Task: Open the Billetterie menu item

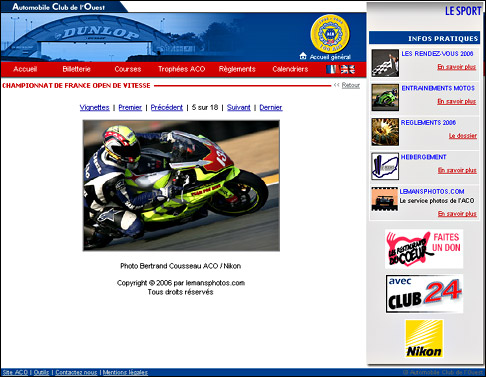Action: tap(76, 69)
